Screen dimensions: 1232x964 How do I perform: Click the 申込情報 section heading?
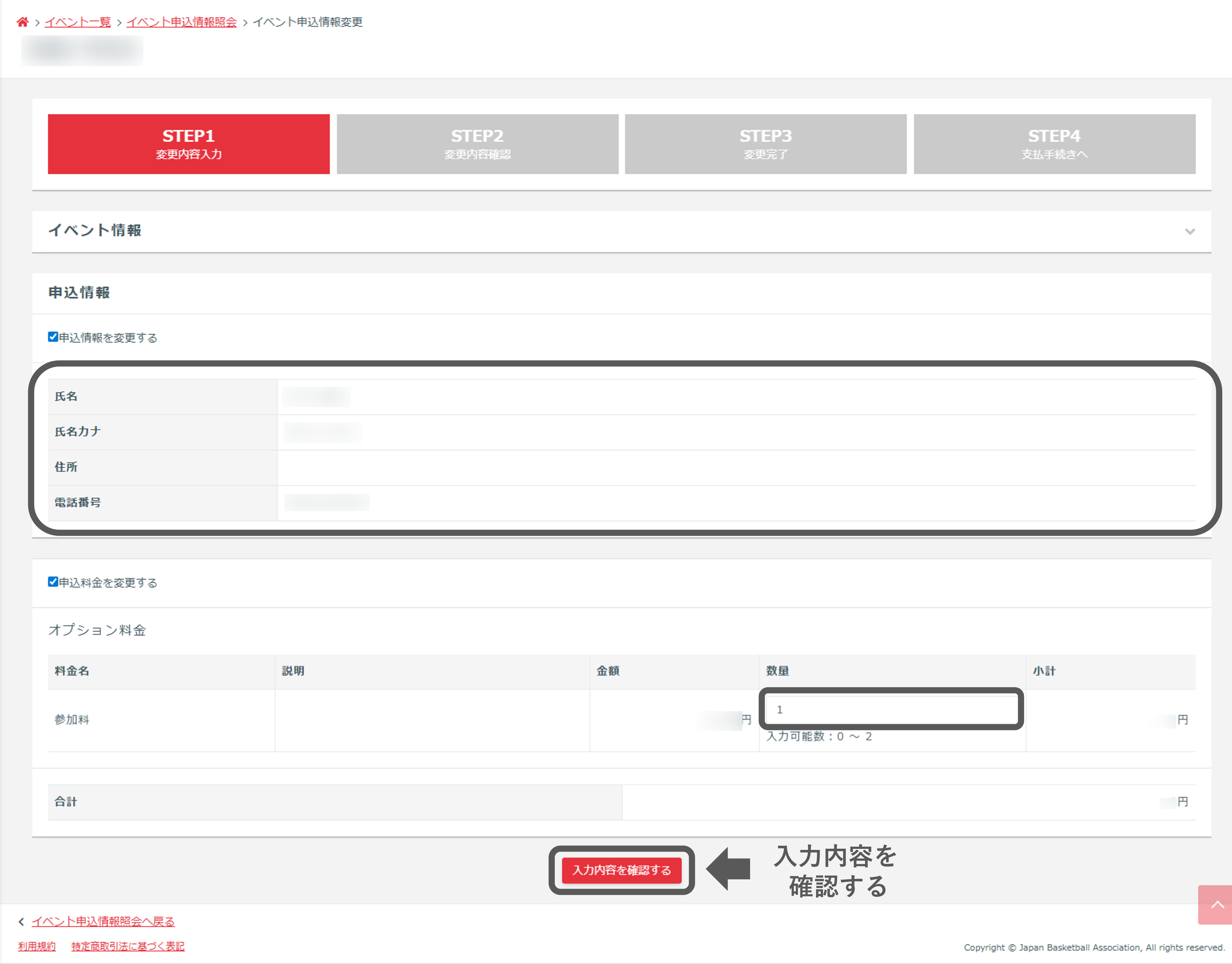pyautogui.click(x=79, y=292)
